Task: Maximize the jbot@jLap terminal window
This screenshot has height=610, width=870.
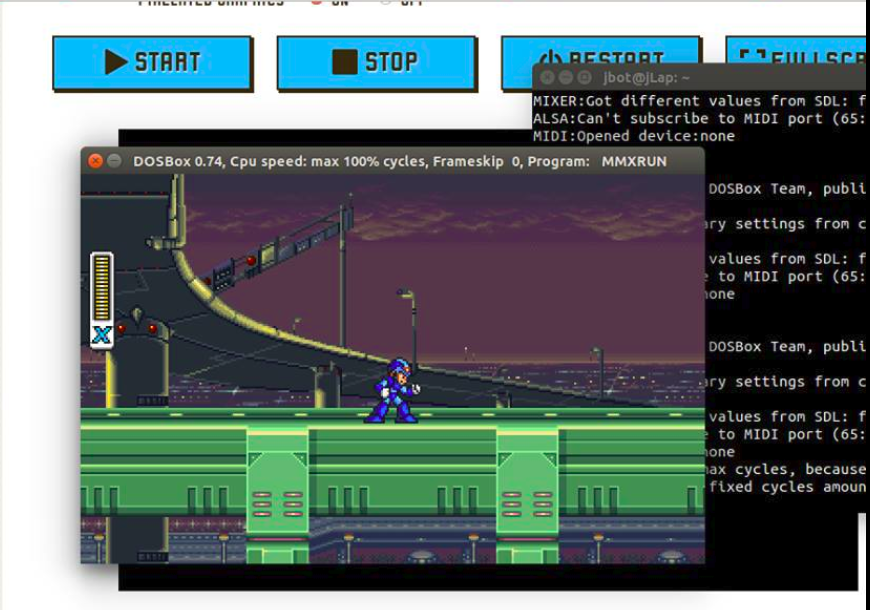Action: (584, 78)
